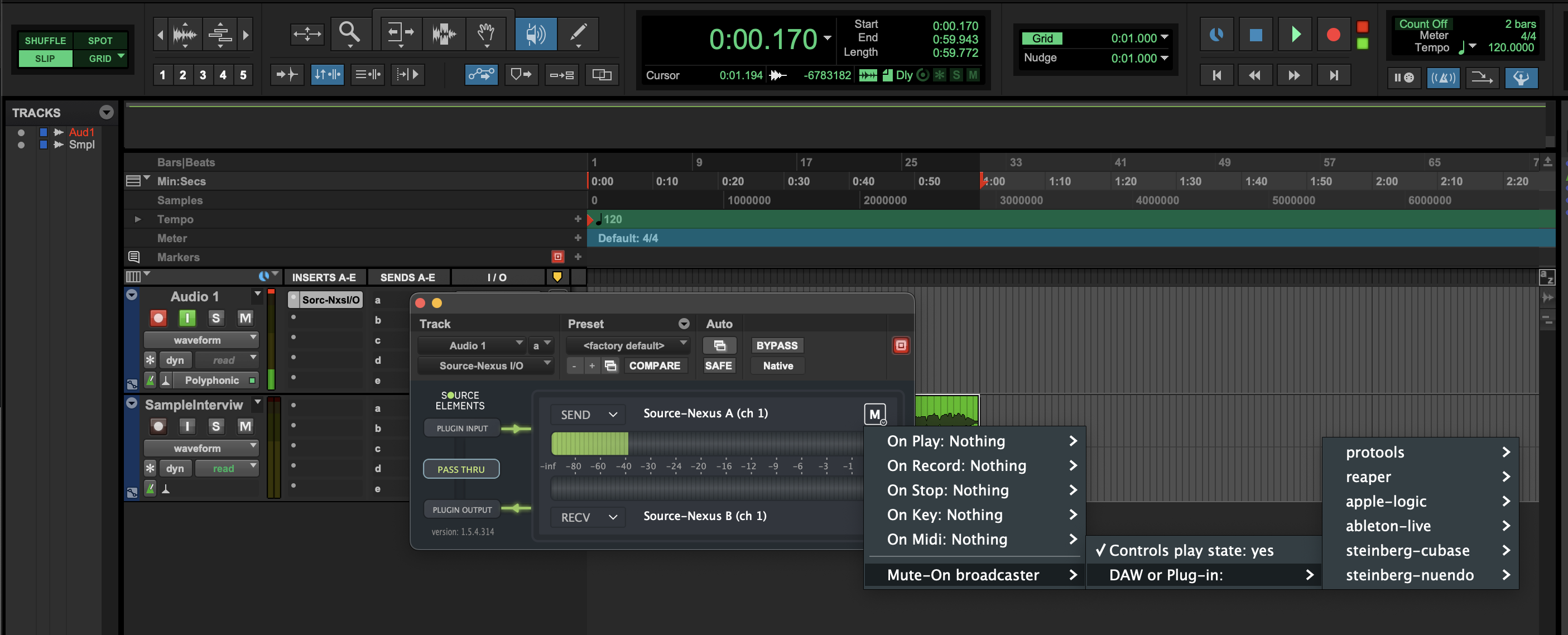1568x635 pixels.
Task: Click the 0:30 mark on Min:Secs ruler
Action: click(x=798, y=181)
